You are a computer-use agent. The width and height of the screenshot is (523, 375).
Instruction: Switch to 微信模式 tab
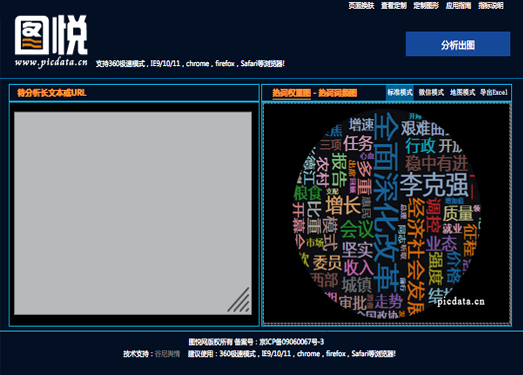431,92
